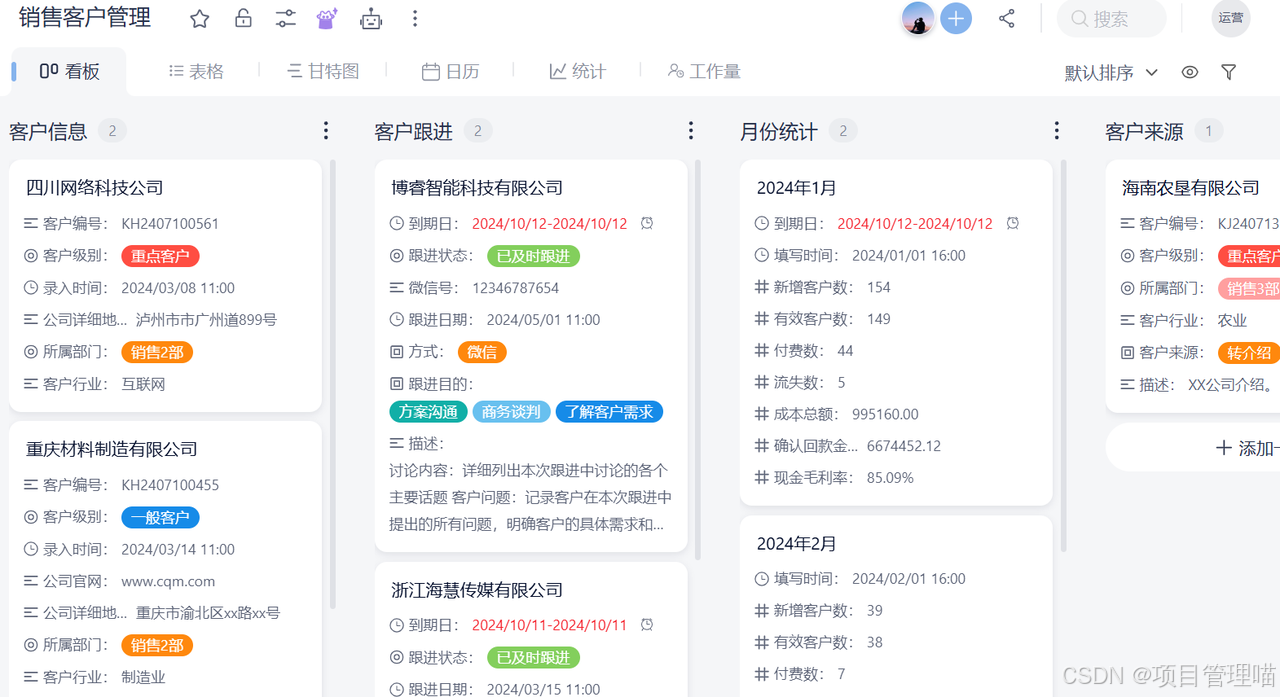Click the user avatar picture

point(918,18)
